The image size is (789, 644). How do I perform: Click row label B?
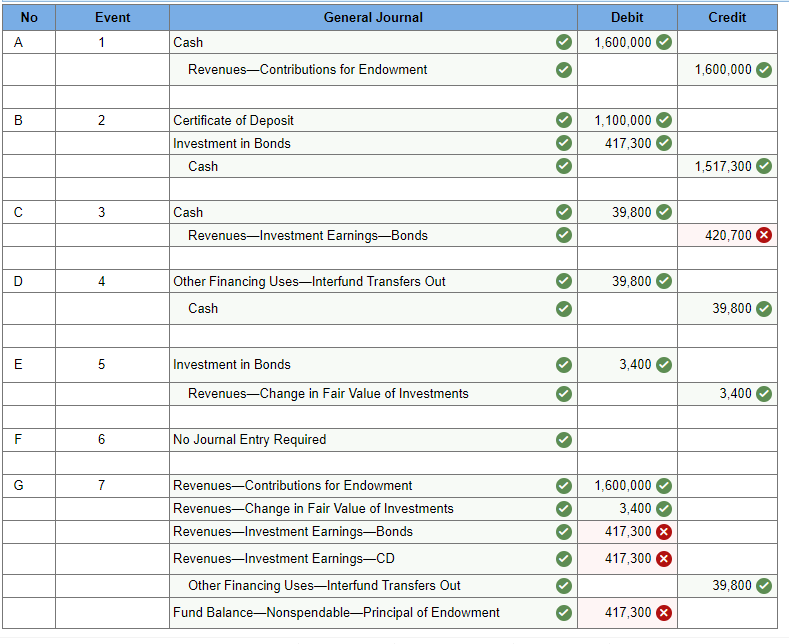coord(18,120)
